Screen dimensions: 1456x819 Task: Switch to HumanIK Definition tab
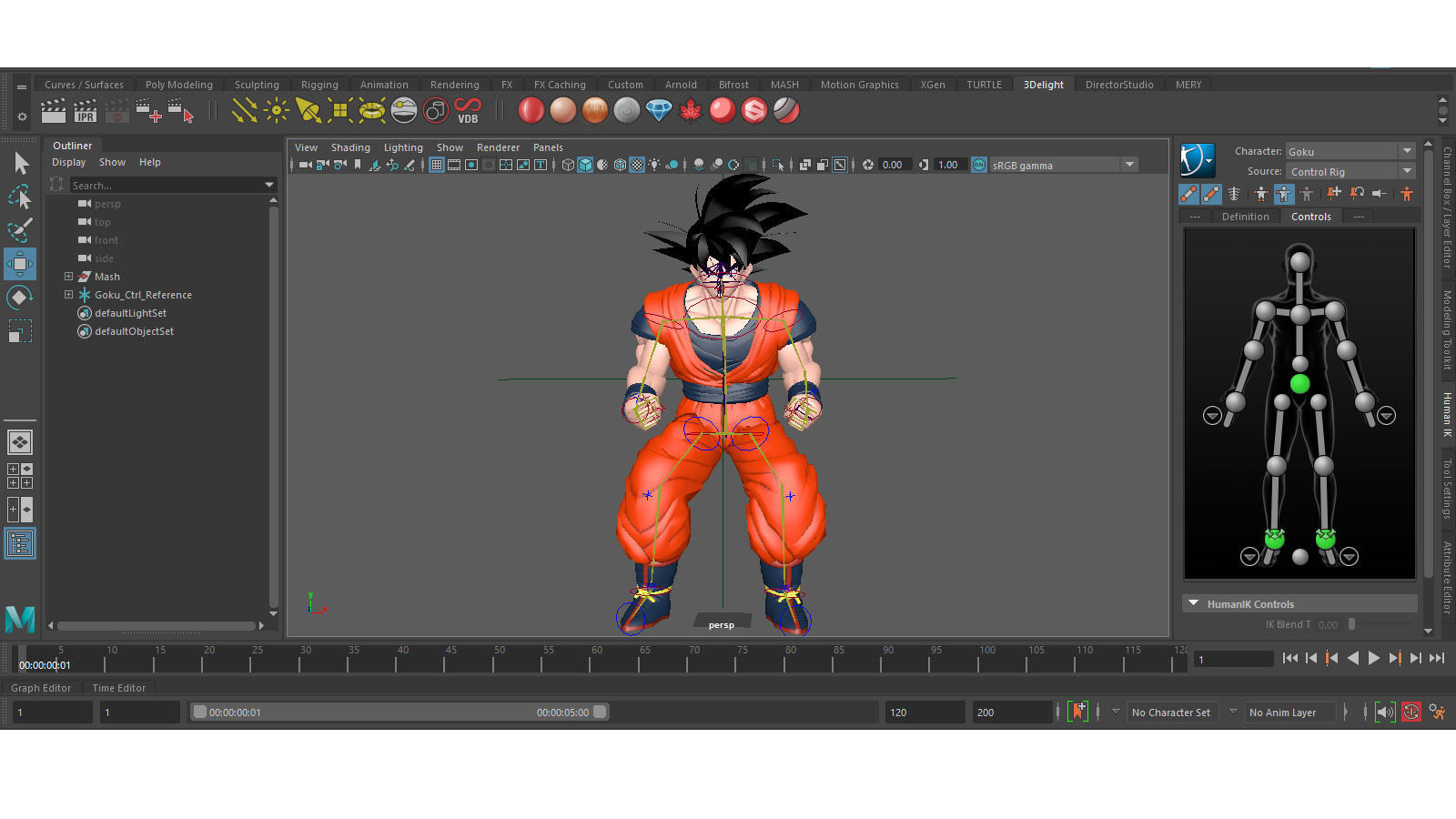(1245, 217)
